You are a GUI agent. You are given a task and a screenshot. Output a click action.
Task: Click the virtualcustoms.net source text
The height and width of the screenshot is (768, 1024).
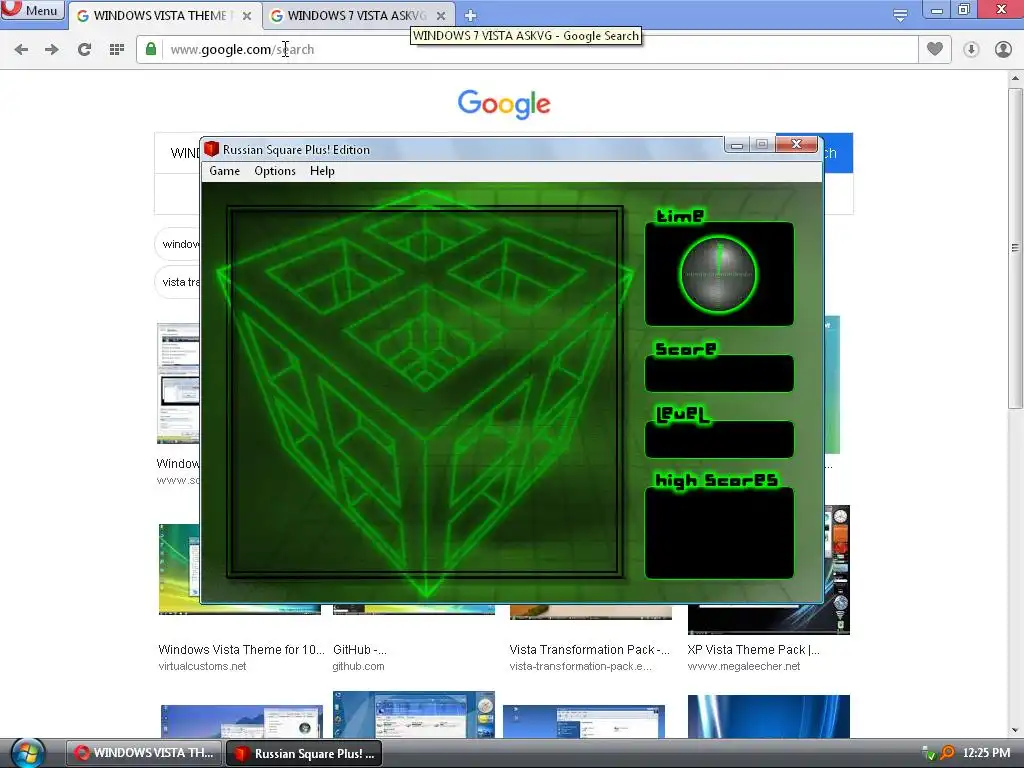202,666
